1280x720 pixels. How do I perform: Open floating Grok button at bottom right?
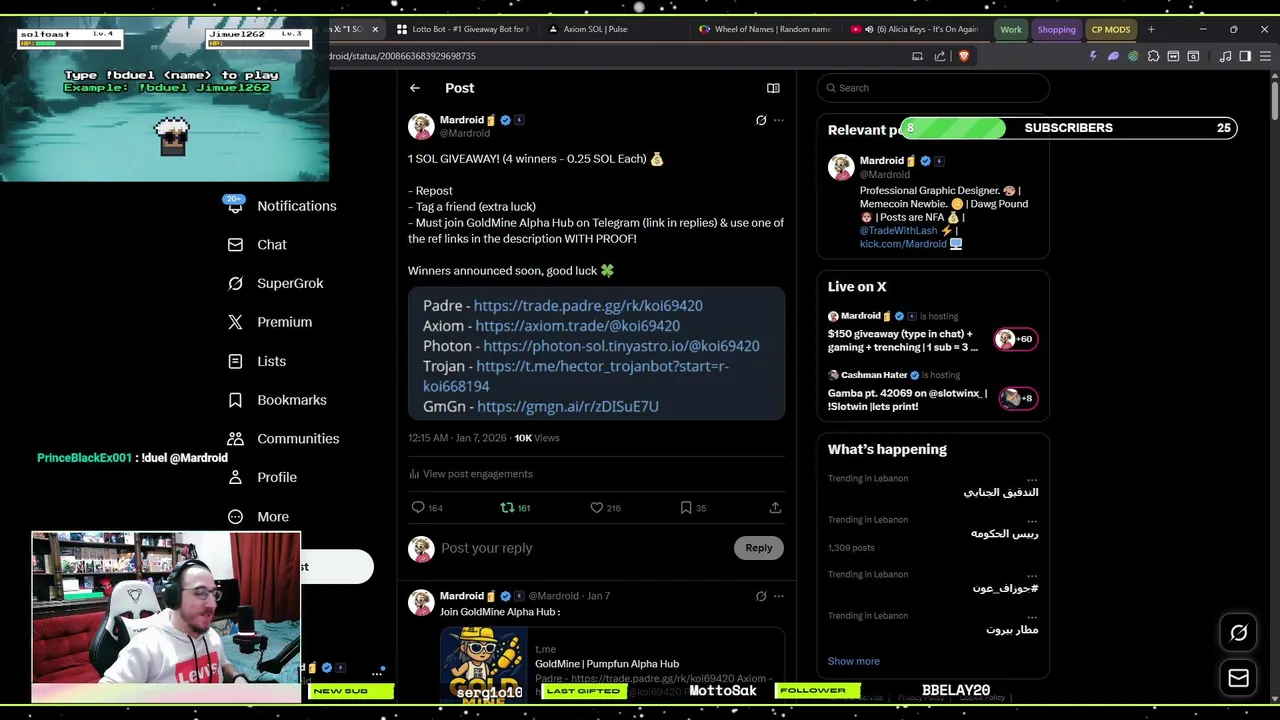click(x=1238, y=633)
